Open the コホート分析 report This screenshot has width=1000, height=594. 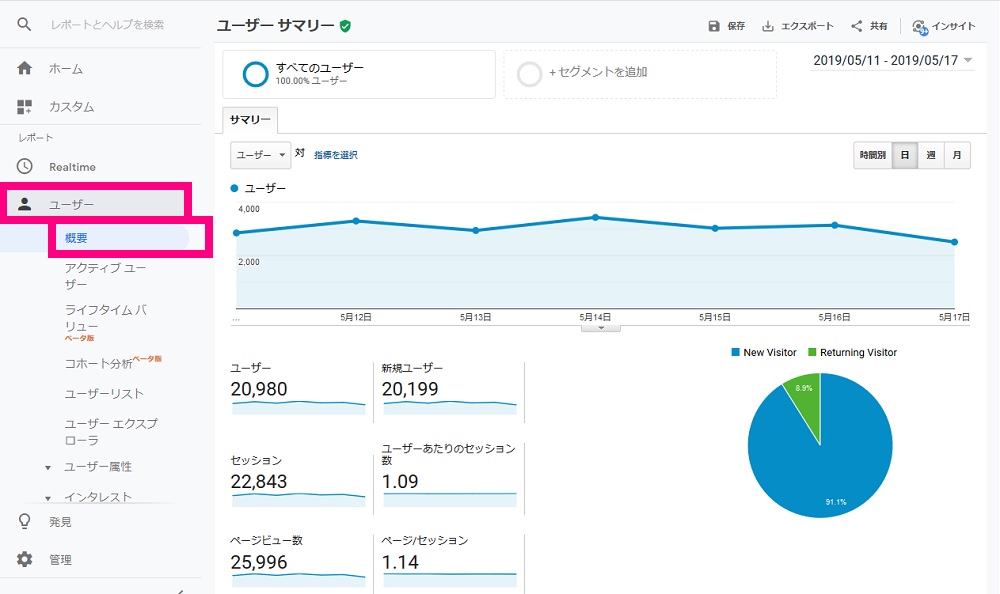pos(99,363)
